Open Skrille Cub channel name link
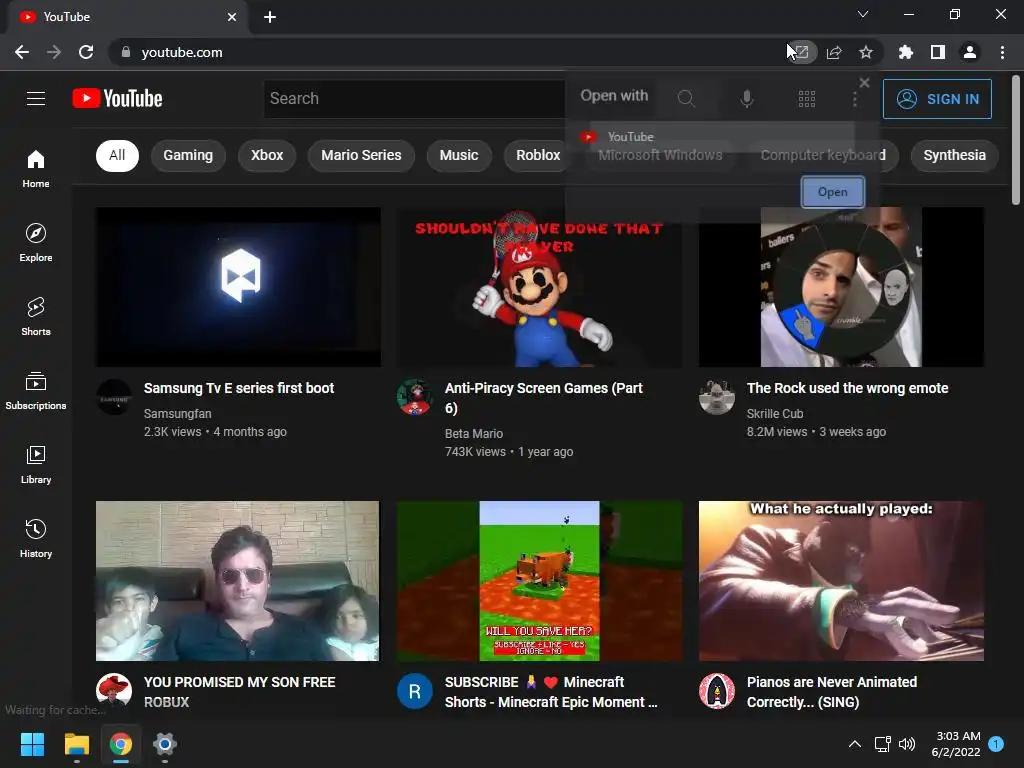This screenshot has width=1024, height=768. coord(775,413)
